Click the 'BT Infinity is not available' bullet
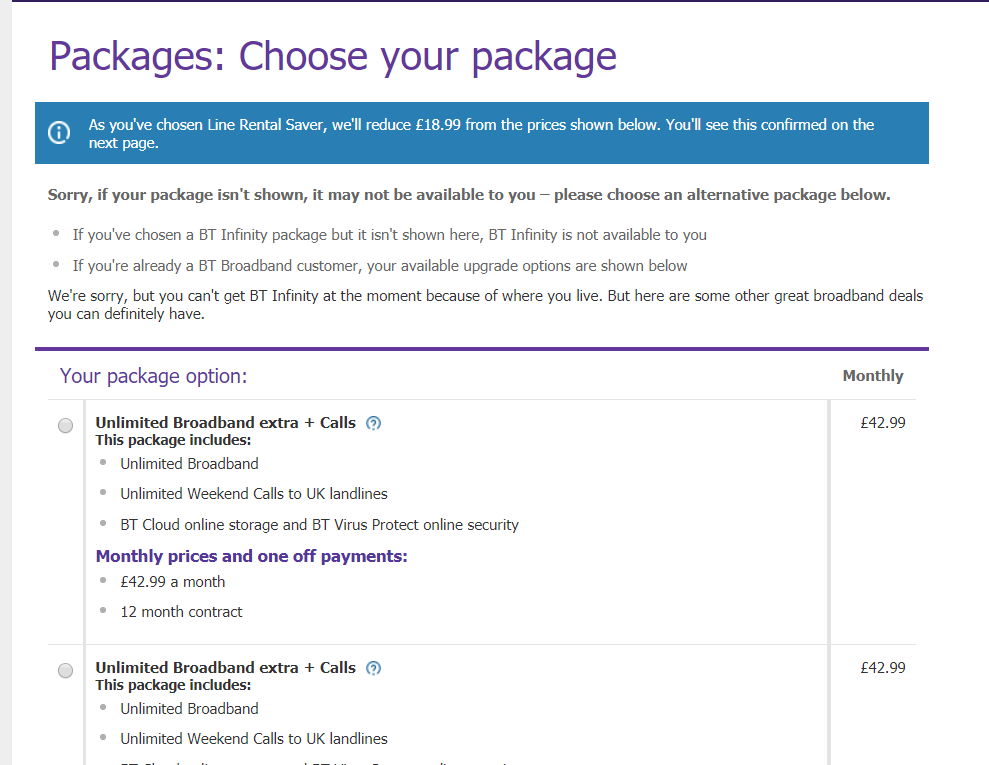989x765 pixels. [389, 235]
